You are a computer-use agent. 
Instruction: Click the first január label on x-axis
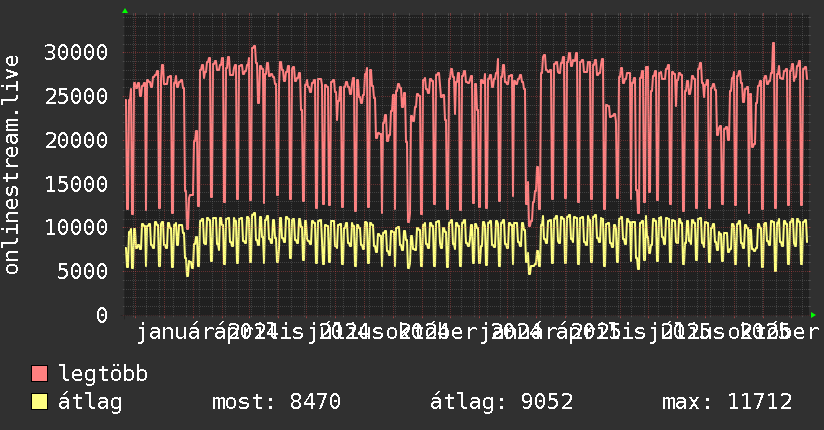coord(180,331)
